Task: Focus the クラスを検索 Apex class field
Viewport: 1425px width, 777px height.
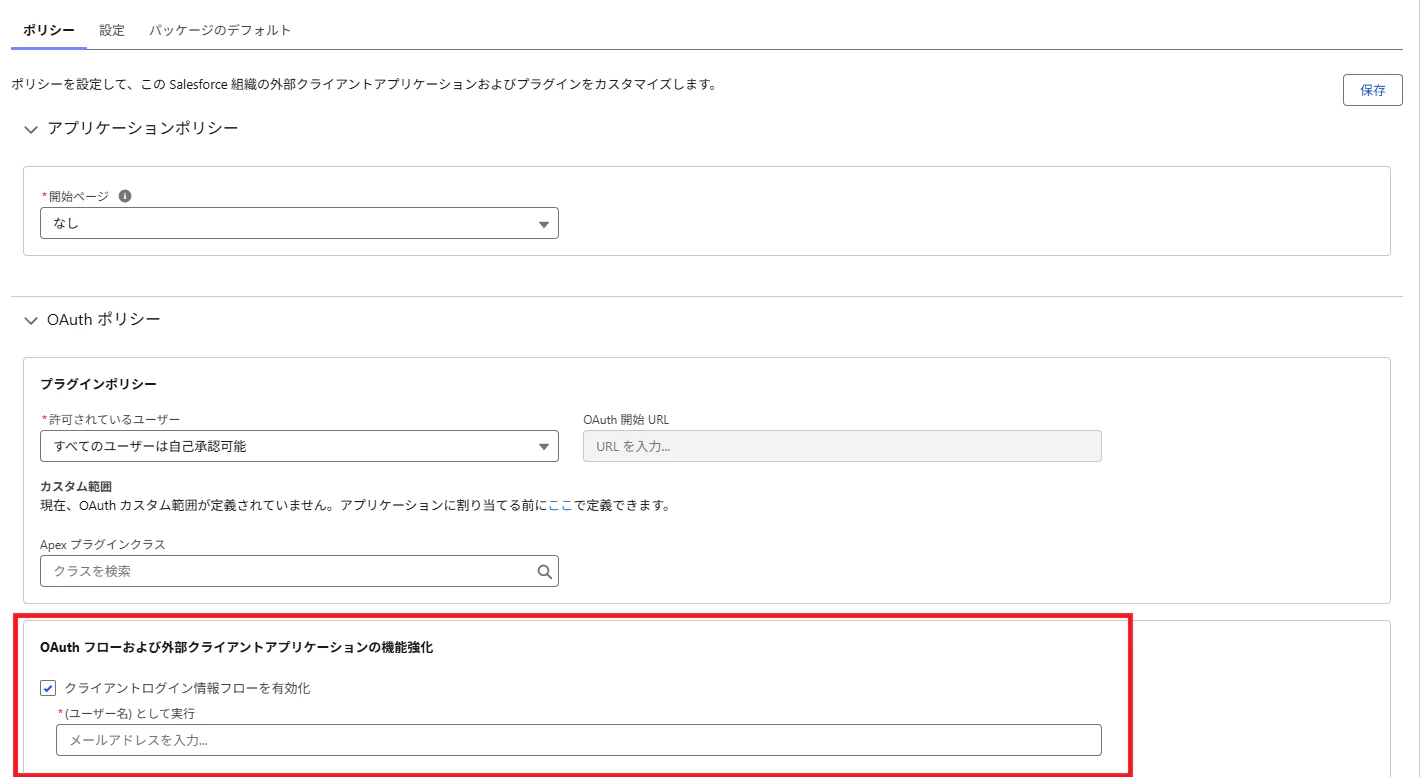Action: click(299, 571)
